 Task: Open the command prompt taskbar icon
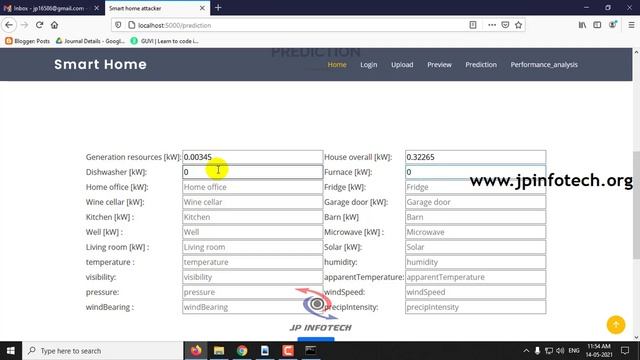pyautogui.click(x=311, y=351)
